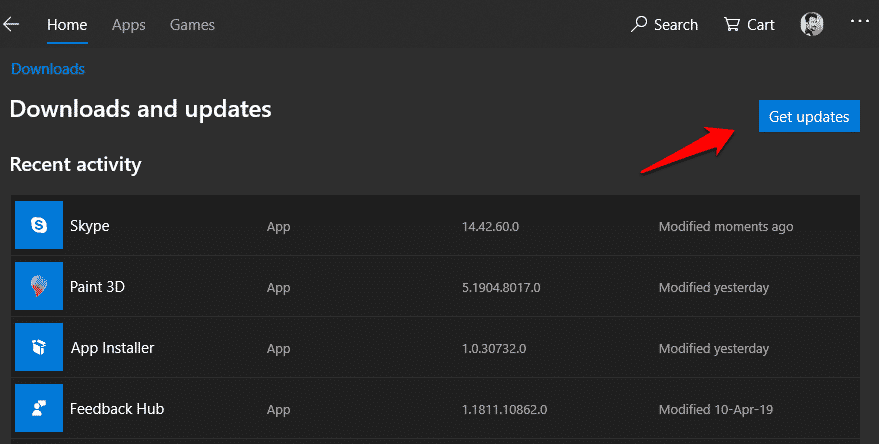
Task: Open the user profile avatar
Action: (x=812, y=25)
